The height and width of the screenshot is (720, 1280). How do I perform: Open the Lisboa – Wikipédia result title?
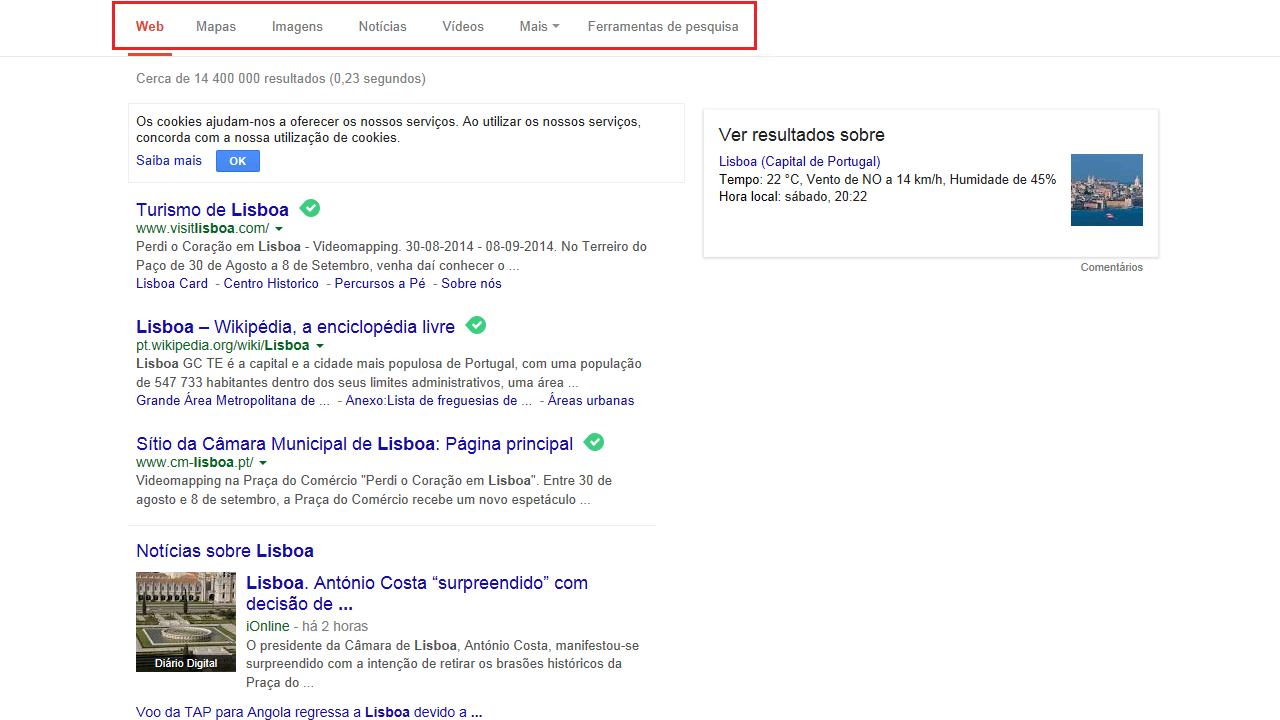295,327
